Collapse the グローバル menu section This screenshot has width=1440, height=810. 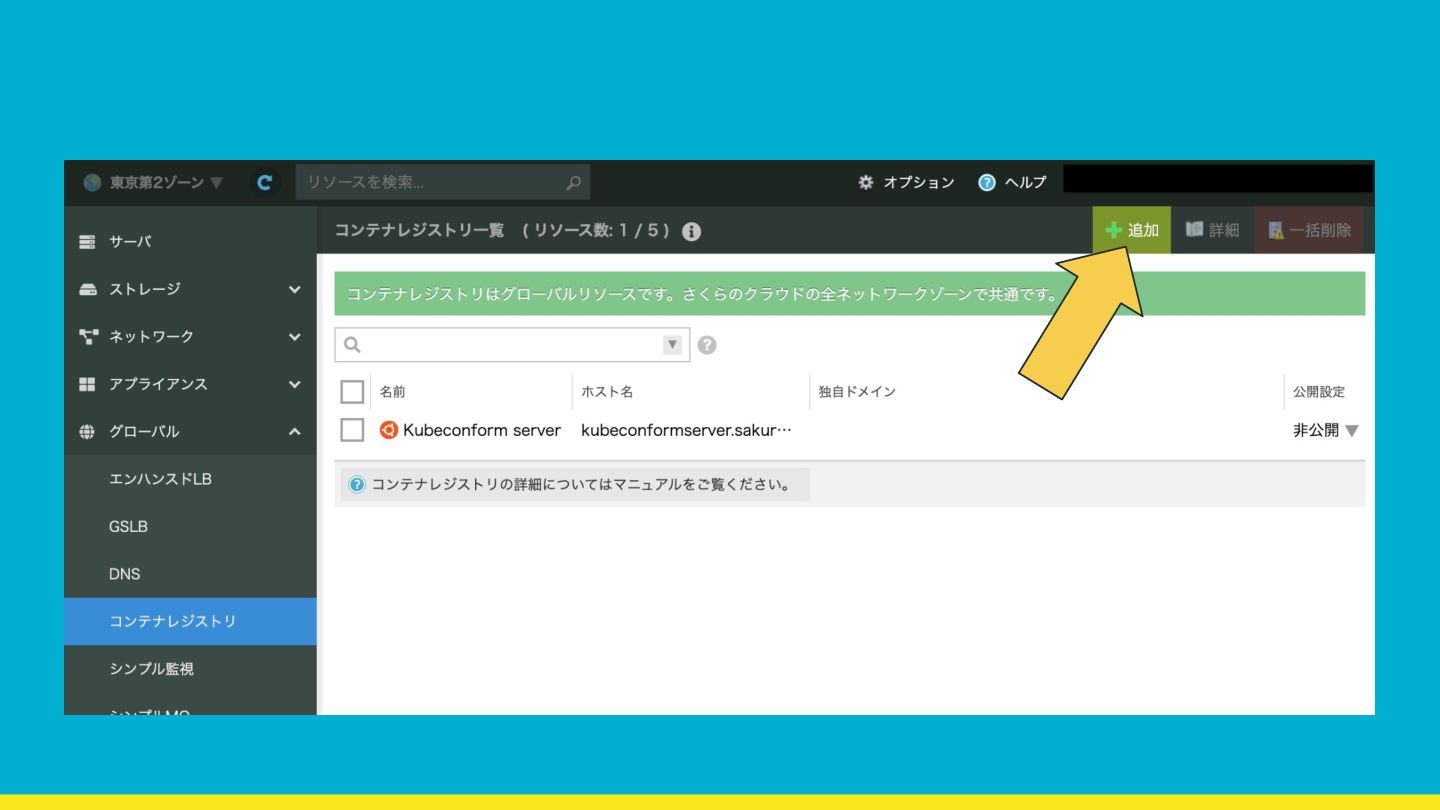point(294,432)
